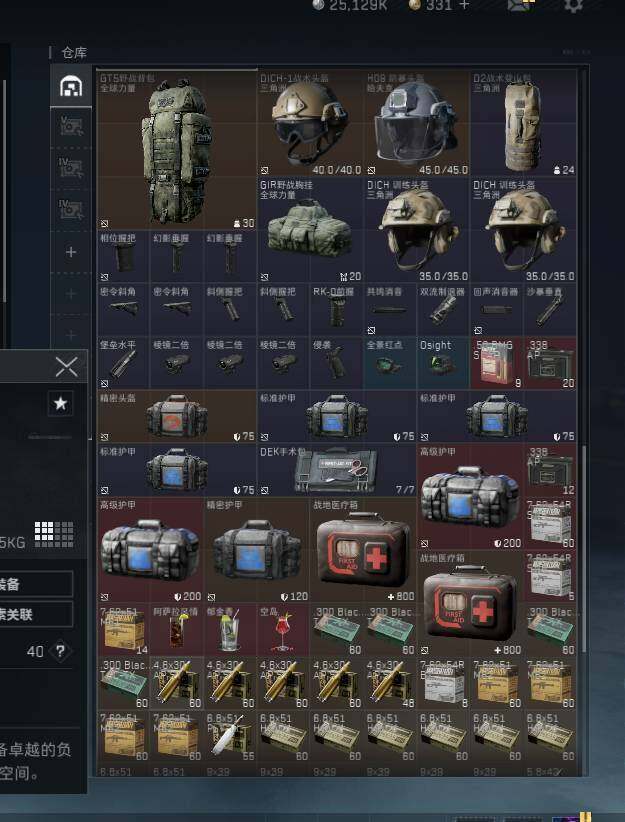Select the 精密头盔 repair kit
The height and width of the screenshot is (822, 625).
[x=177, y=416]
